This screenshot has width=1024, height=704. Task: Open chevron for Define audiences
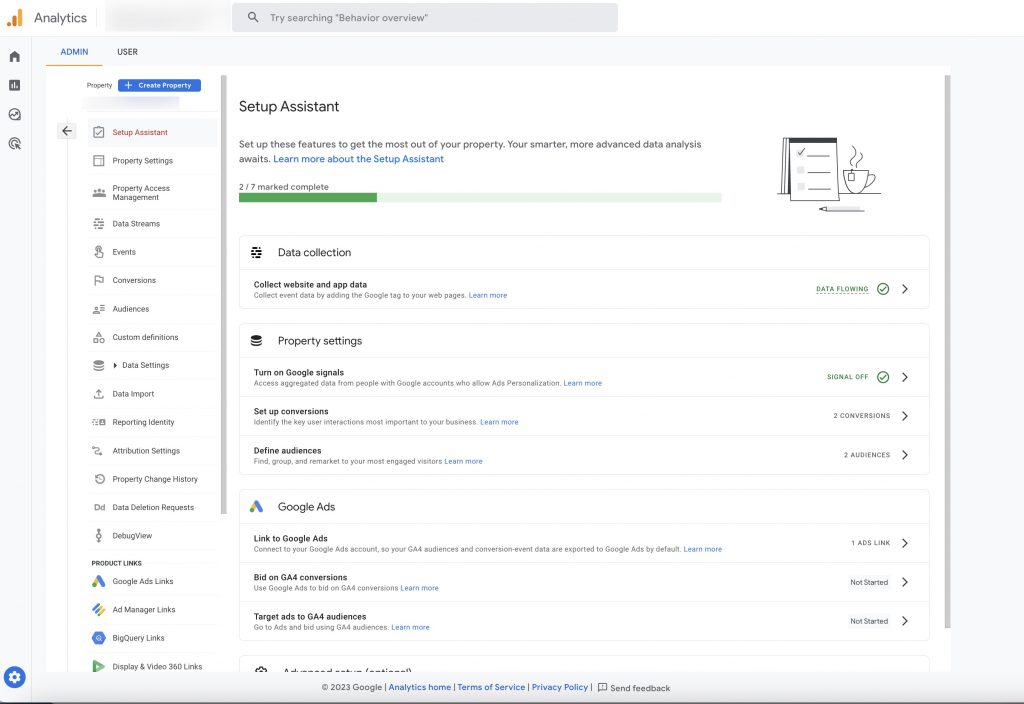904,455
